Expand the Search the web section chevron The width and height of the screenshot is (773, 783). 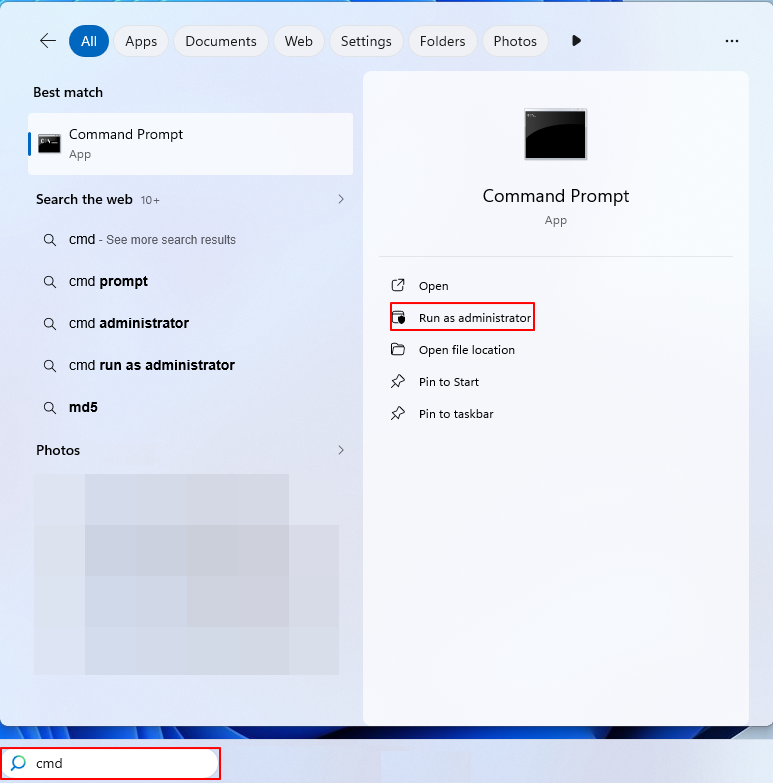[x=341, y=199]
